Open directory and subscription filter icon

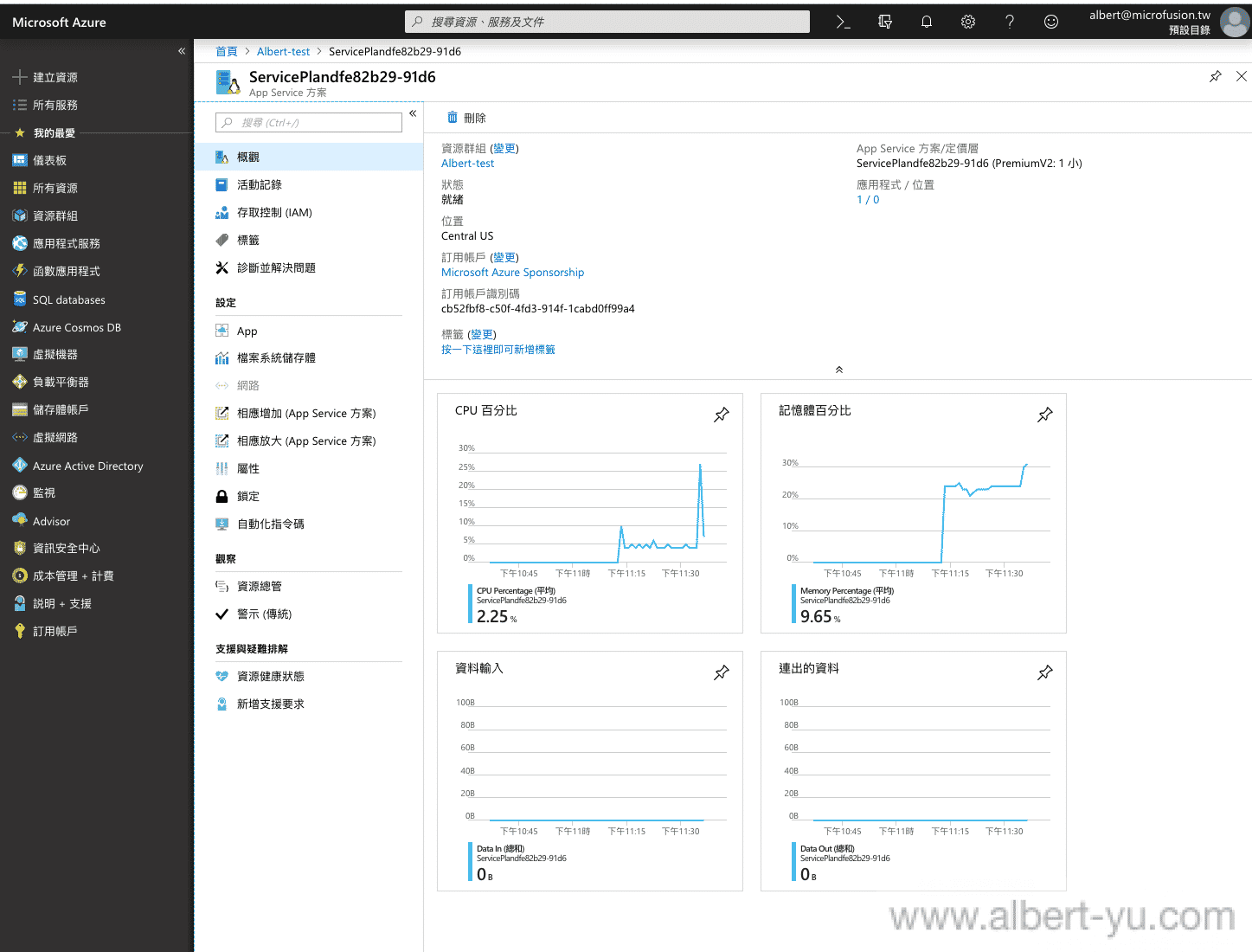click(884, 22)
